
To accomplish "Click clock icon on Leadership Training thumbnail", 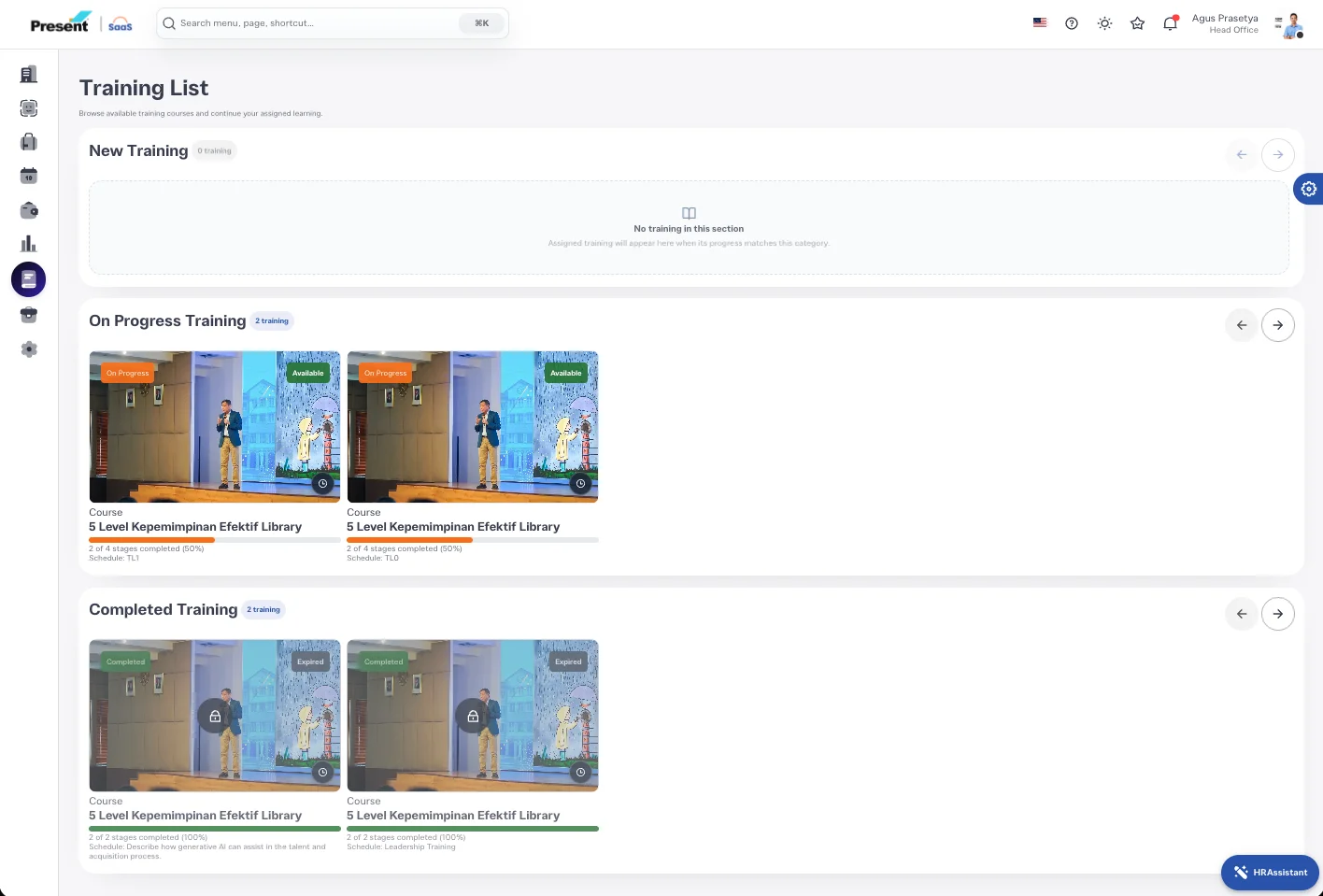I will 580,773.
